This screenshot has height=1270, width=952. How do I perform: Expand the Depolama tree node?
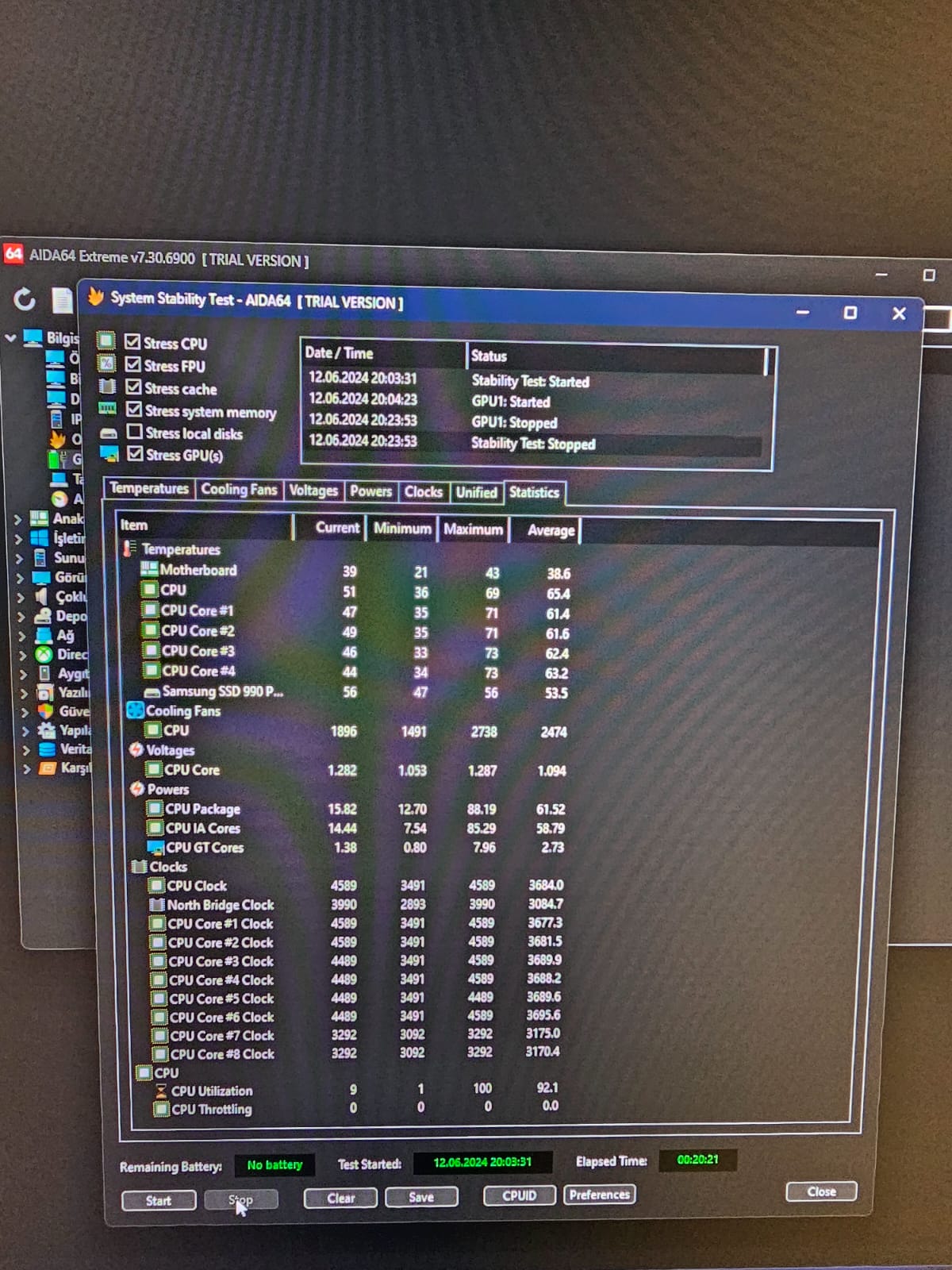pyautogui.click(x=21, y=617)
